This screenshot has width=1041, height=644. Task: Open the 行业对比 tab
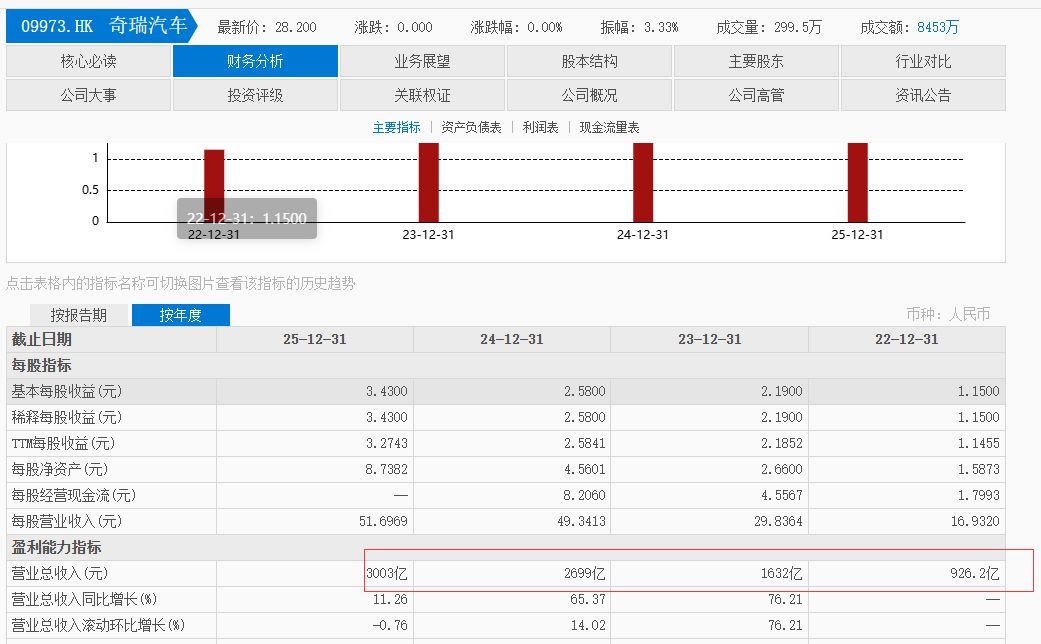[922, 61]
